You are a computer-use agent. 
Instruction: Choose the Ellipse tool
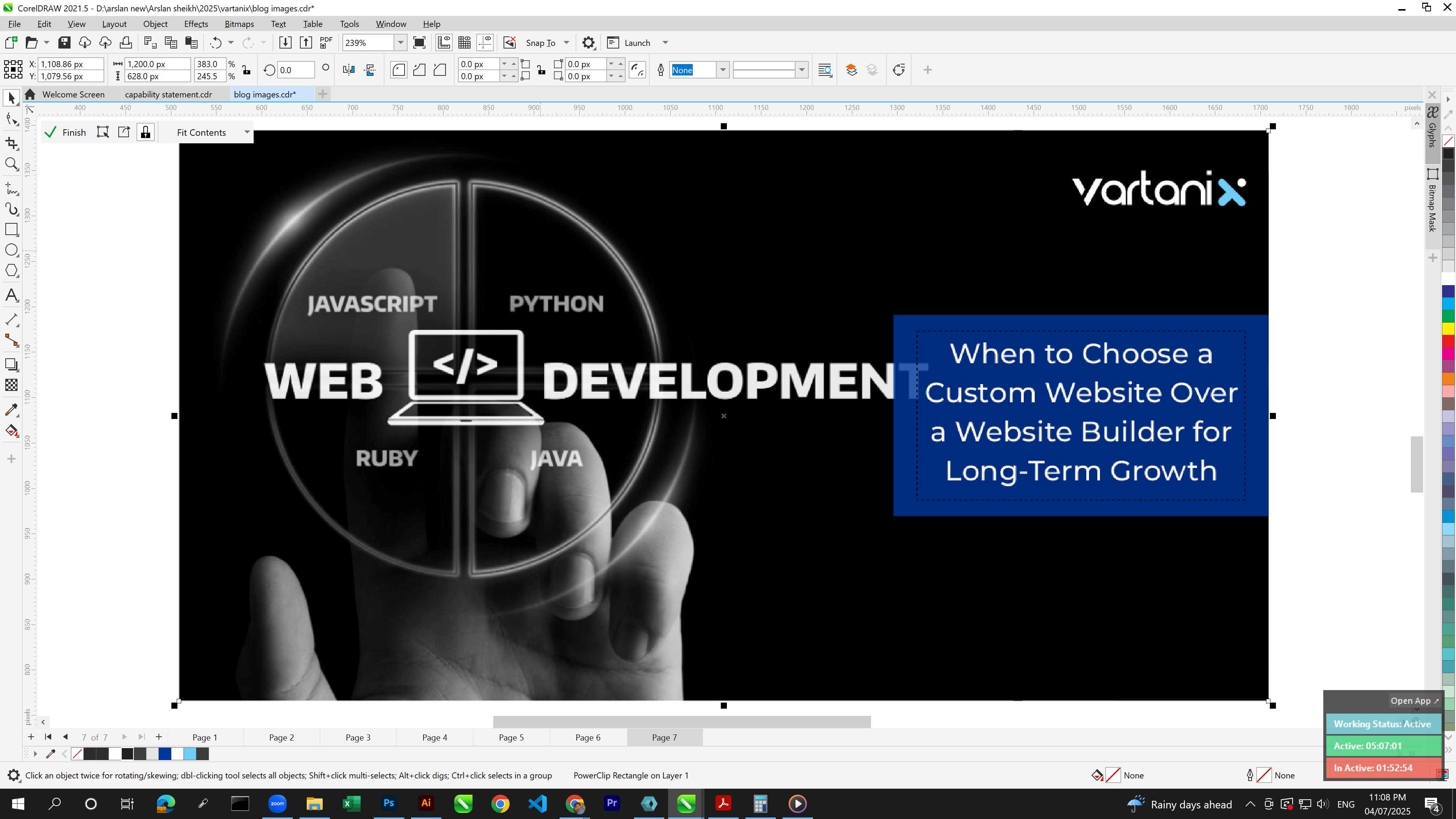[x=11, y=250]
